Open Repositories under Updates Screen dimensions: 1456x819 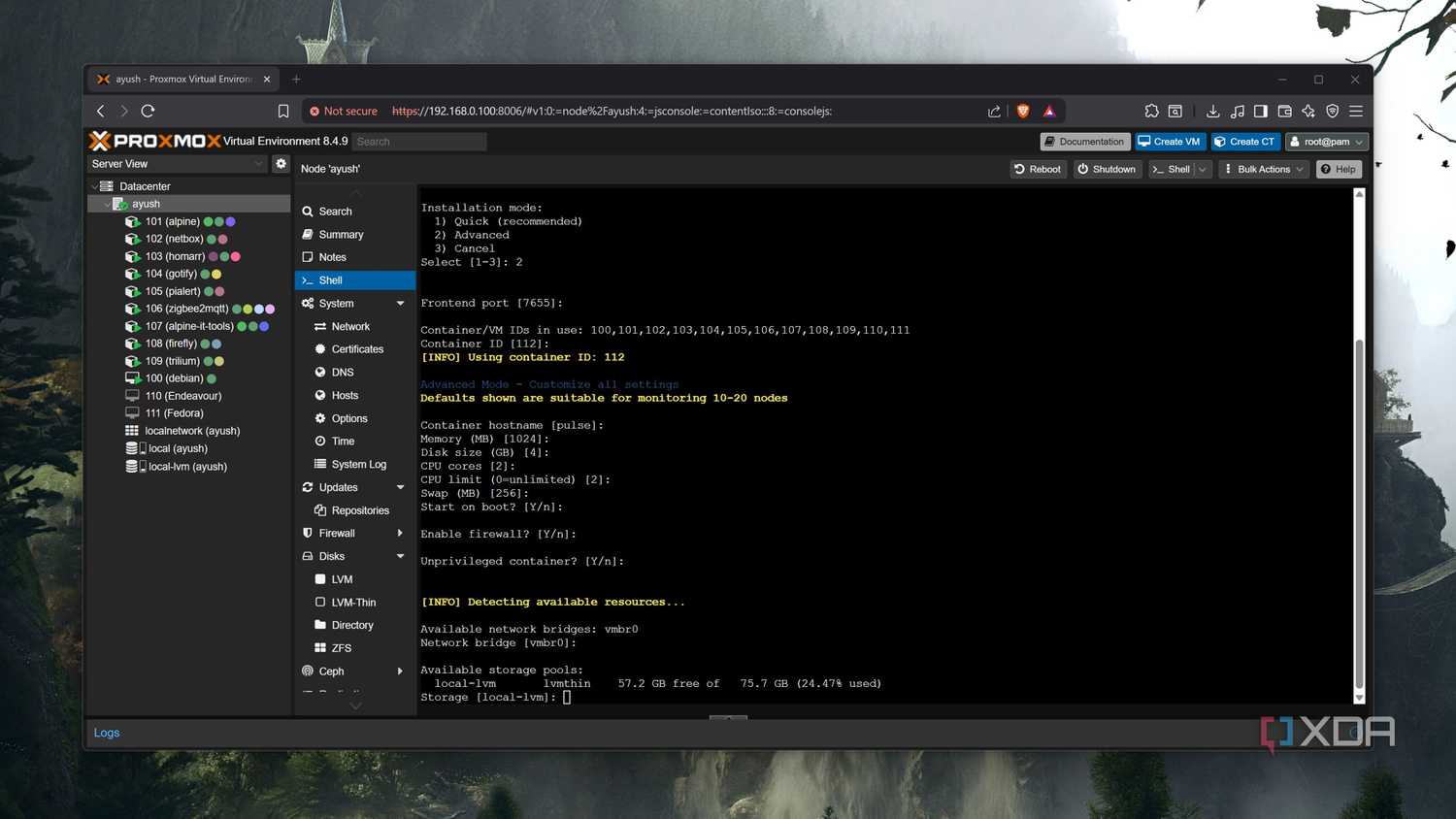pyautogui.click(x=355, y=510)
